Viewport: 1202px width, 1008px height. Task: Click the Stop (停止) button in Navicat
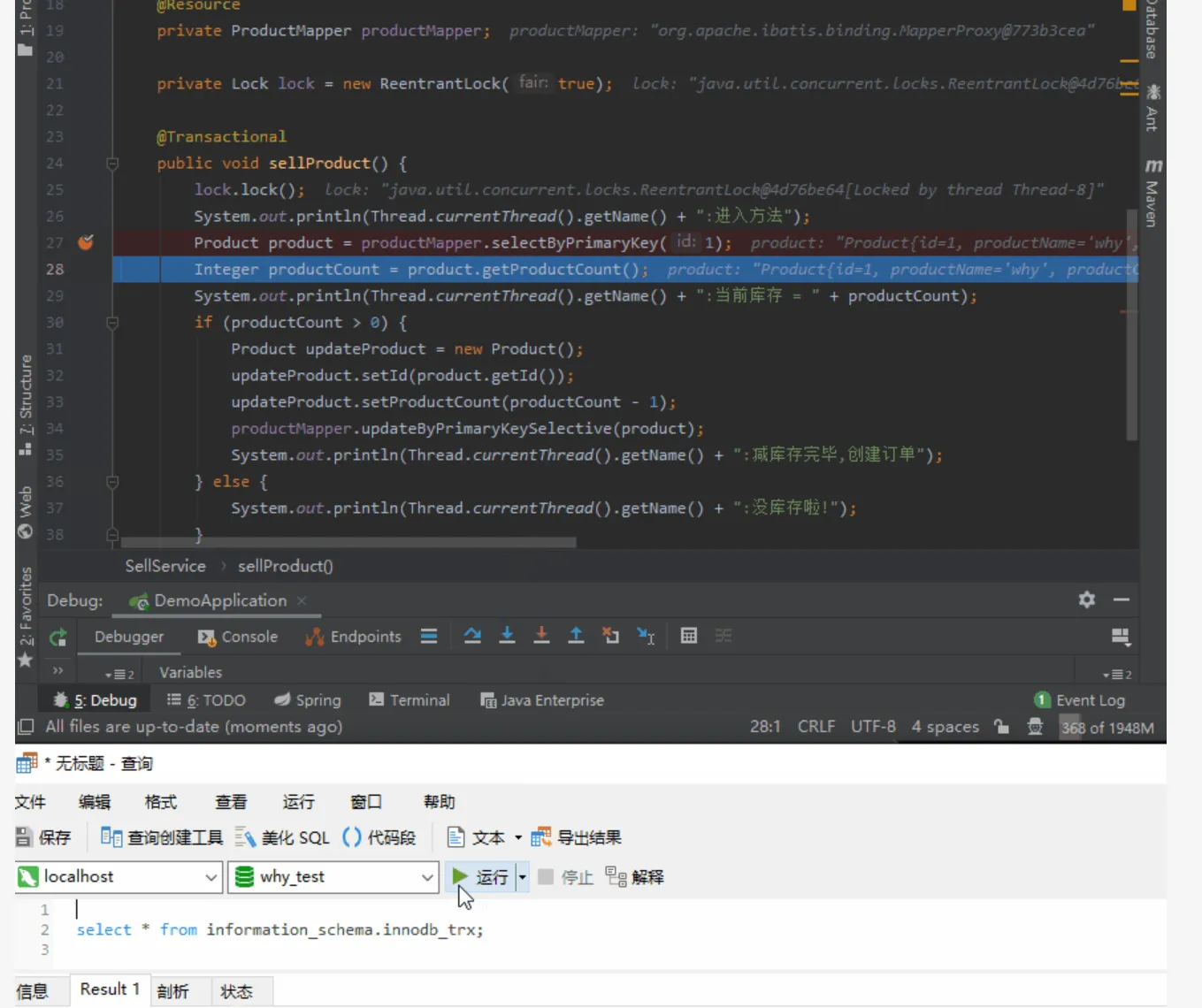tap(565, 877)
